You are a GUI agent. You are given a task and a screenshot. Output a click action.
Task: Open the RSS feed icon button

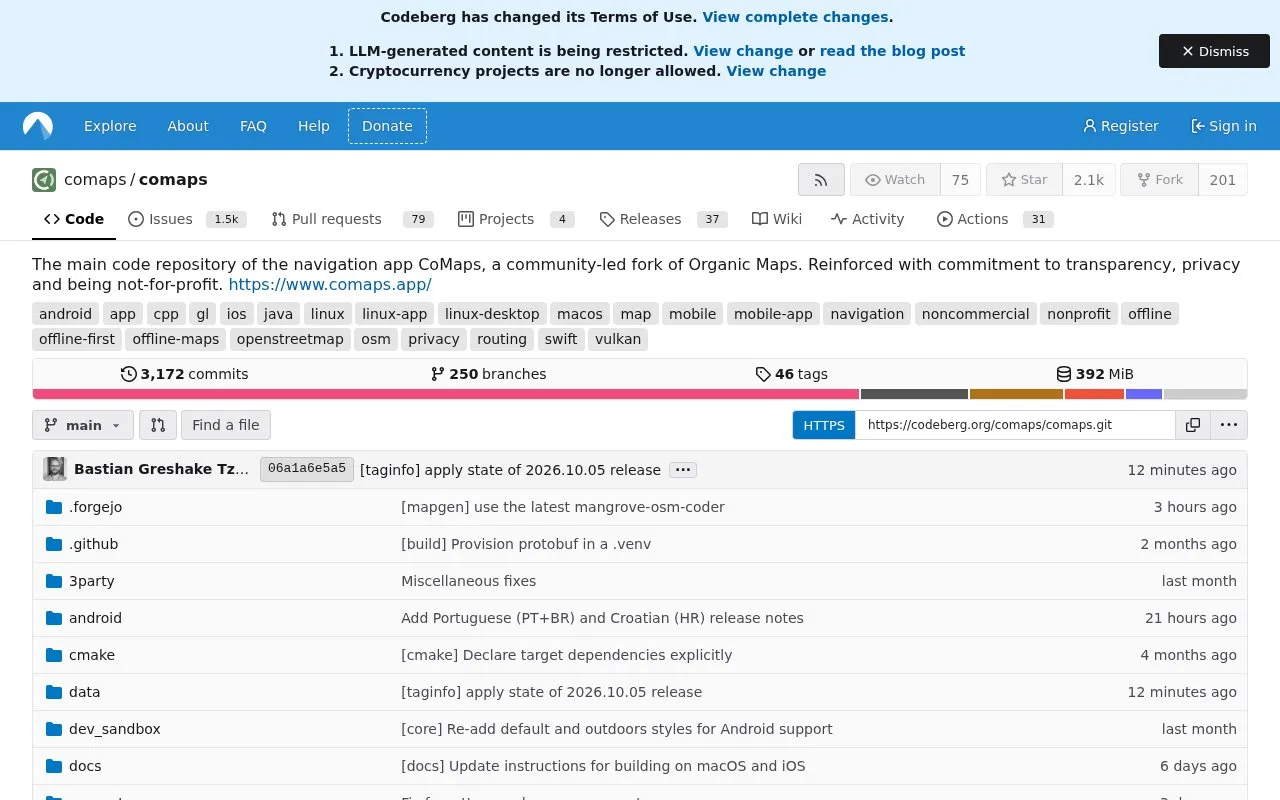tap(821, 180)
